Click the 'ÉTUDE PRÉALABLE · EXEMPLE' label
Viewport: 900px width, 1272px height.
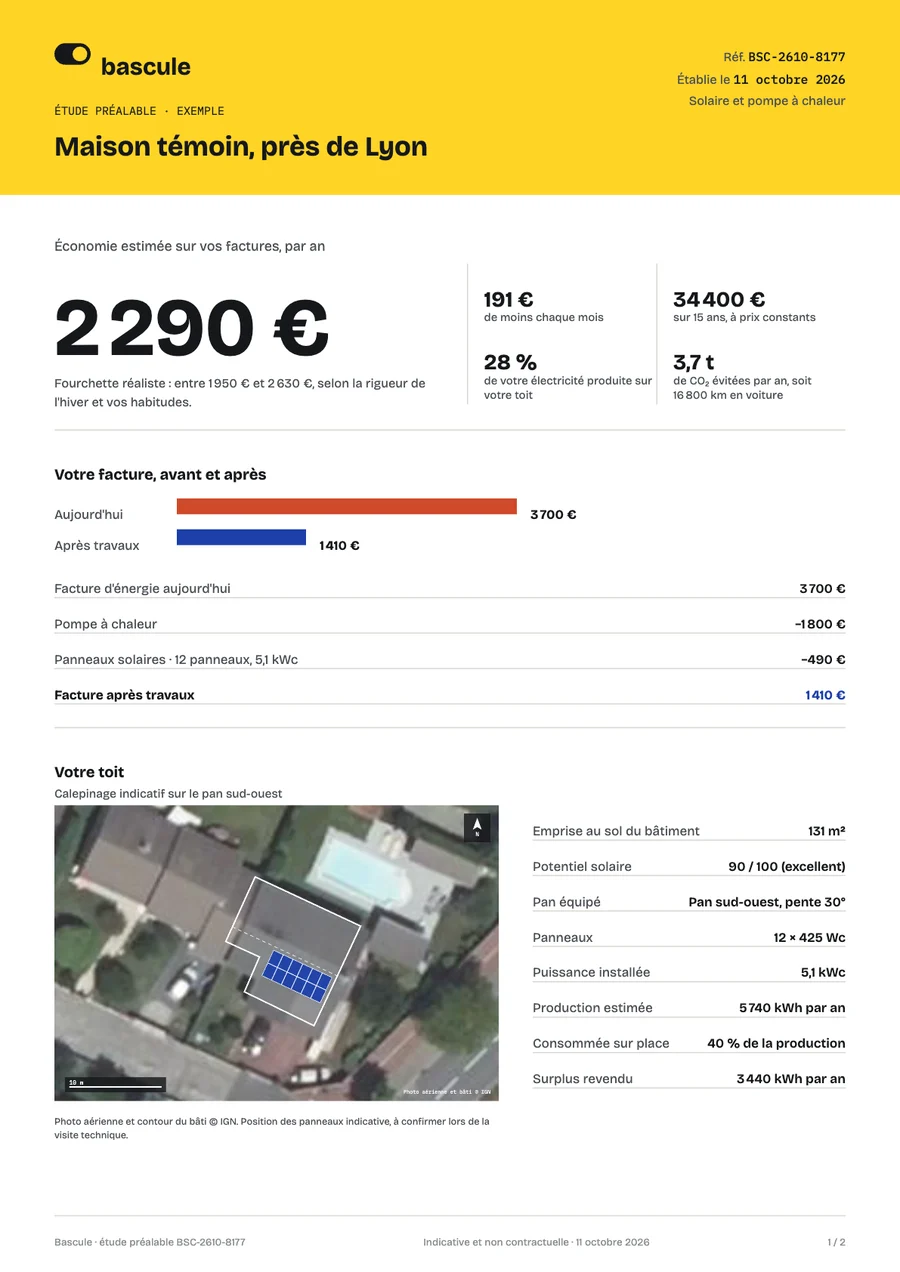[x=139, y=111]
